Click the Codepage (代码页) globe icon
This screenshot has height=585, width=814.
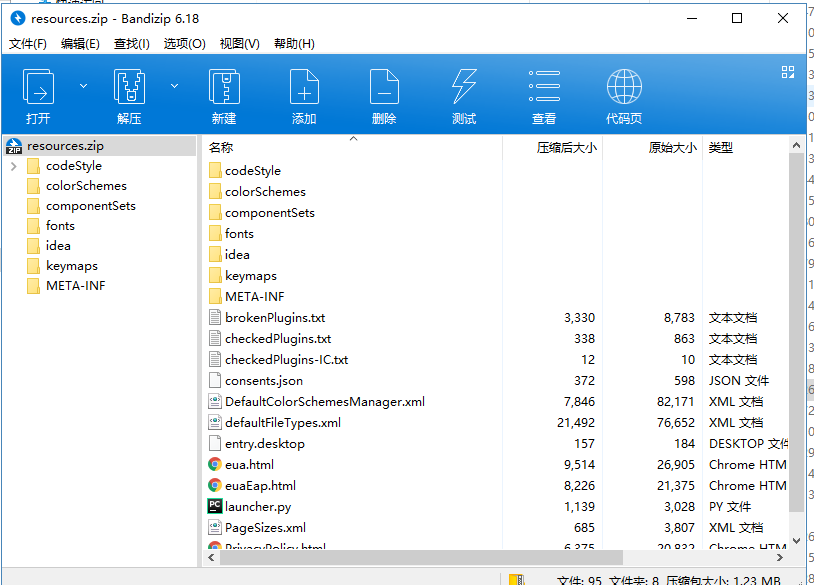click(x=624, y=86)
